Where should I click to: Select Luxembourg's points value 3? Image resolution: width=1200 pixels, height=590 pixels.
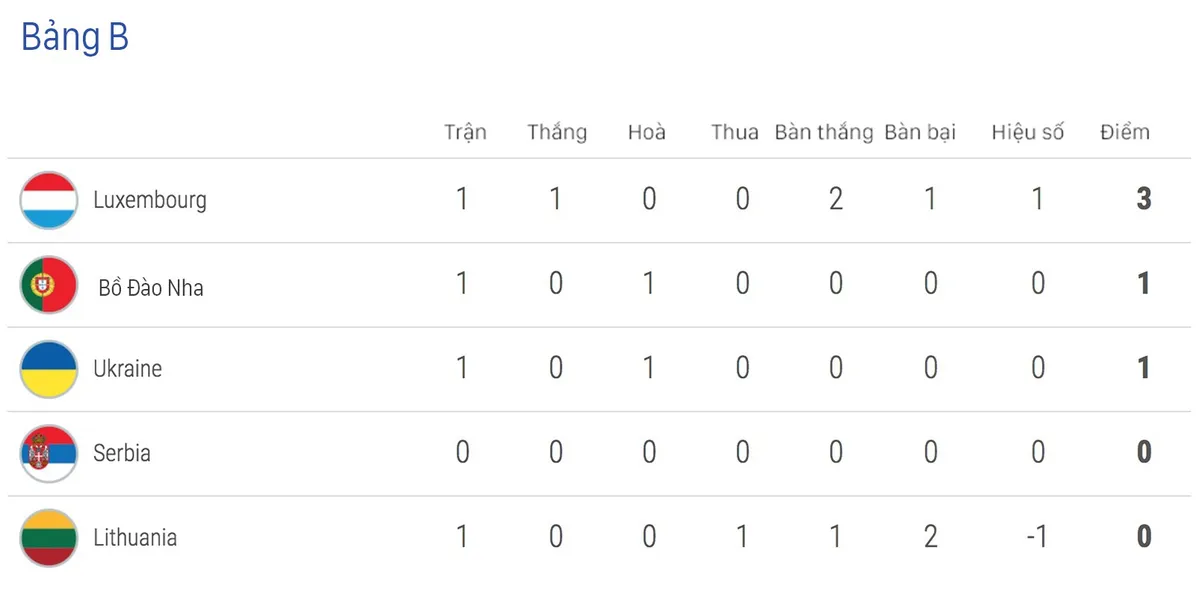coord(1144,199)
